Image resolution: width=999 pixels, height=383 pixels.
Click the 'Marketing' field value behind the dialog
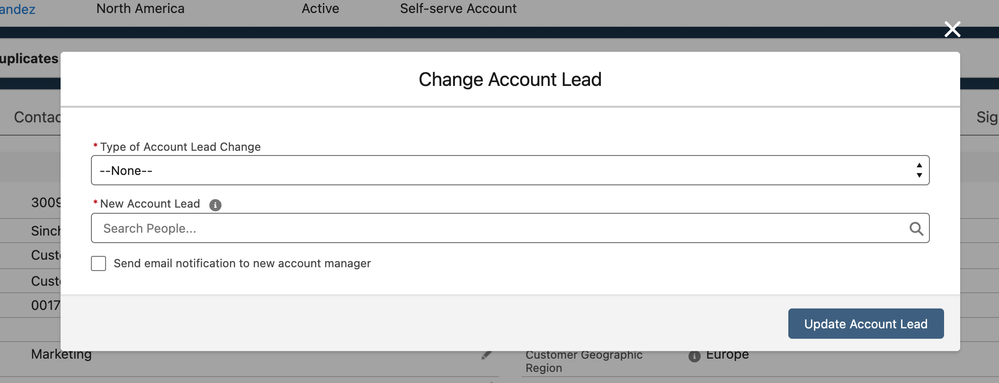click(61, 354)
